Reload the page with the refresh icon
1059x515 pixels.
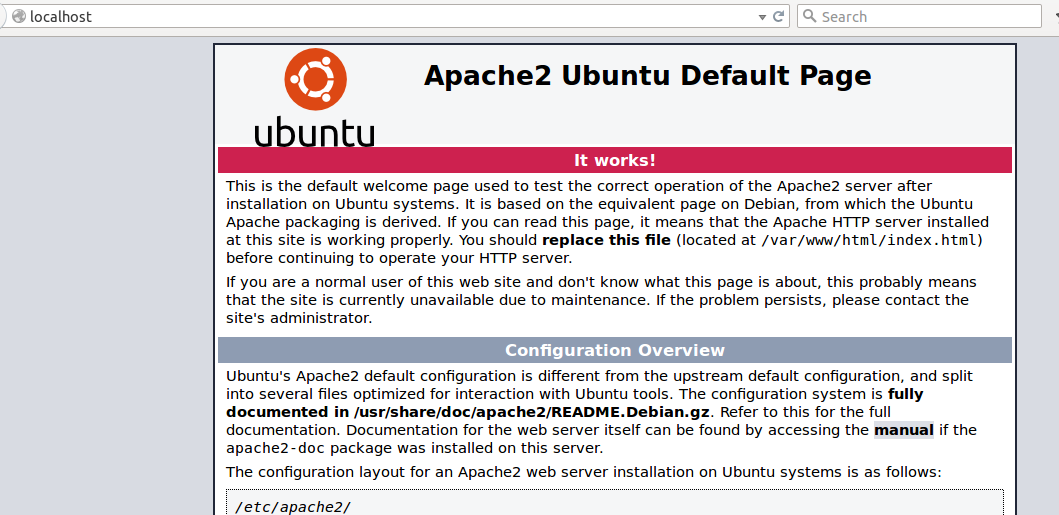[778, 16]
